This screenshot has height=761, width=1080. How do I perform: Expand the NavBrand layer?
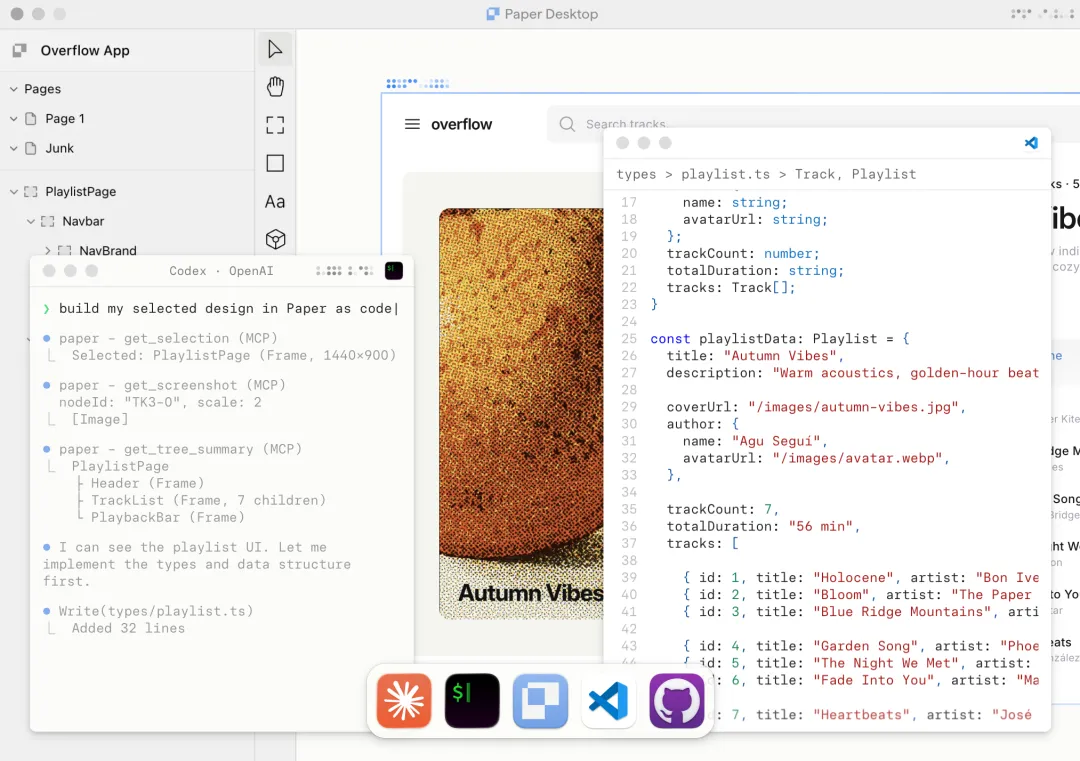[48, 251]
